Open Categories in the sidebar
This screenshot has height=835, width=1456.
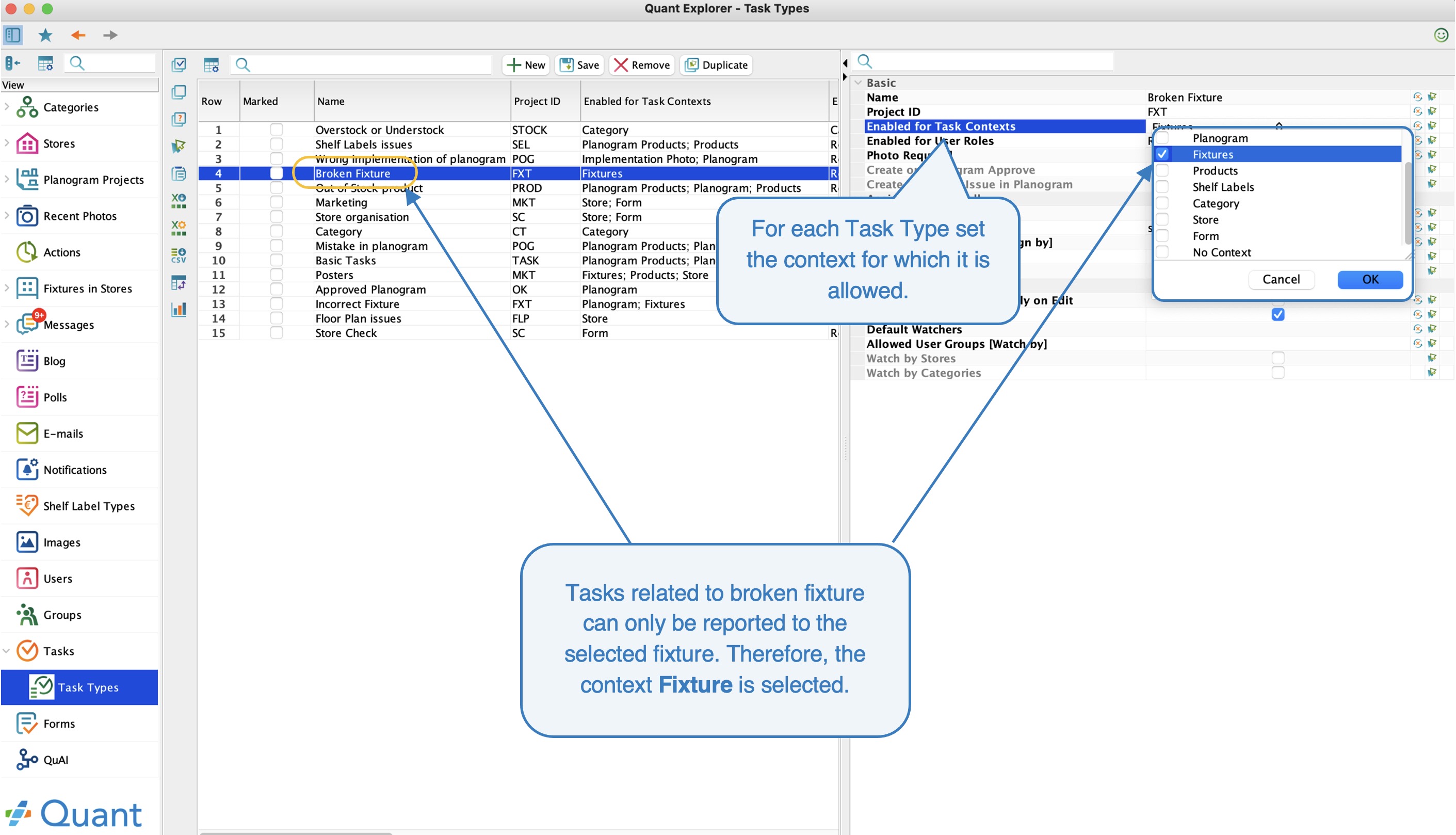tap(71, 107)
